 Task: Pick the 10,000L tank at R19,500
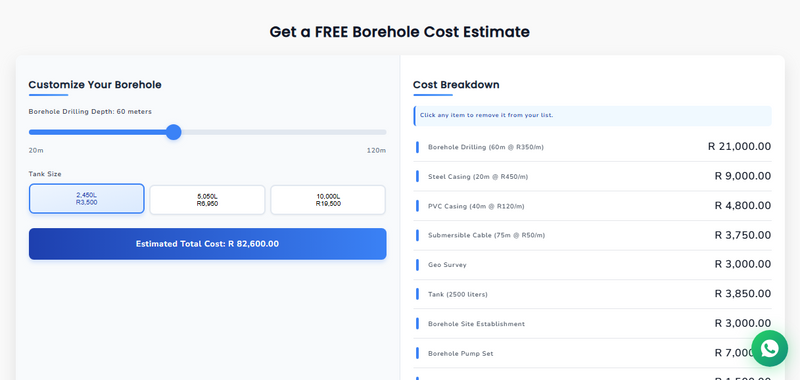click(x=328, y=199)
